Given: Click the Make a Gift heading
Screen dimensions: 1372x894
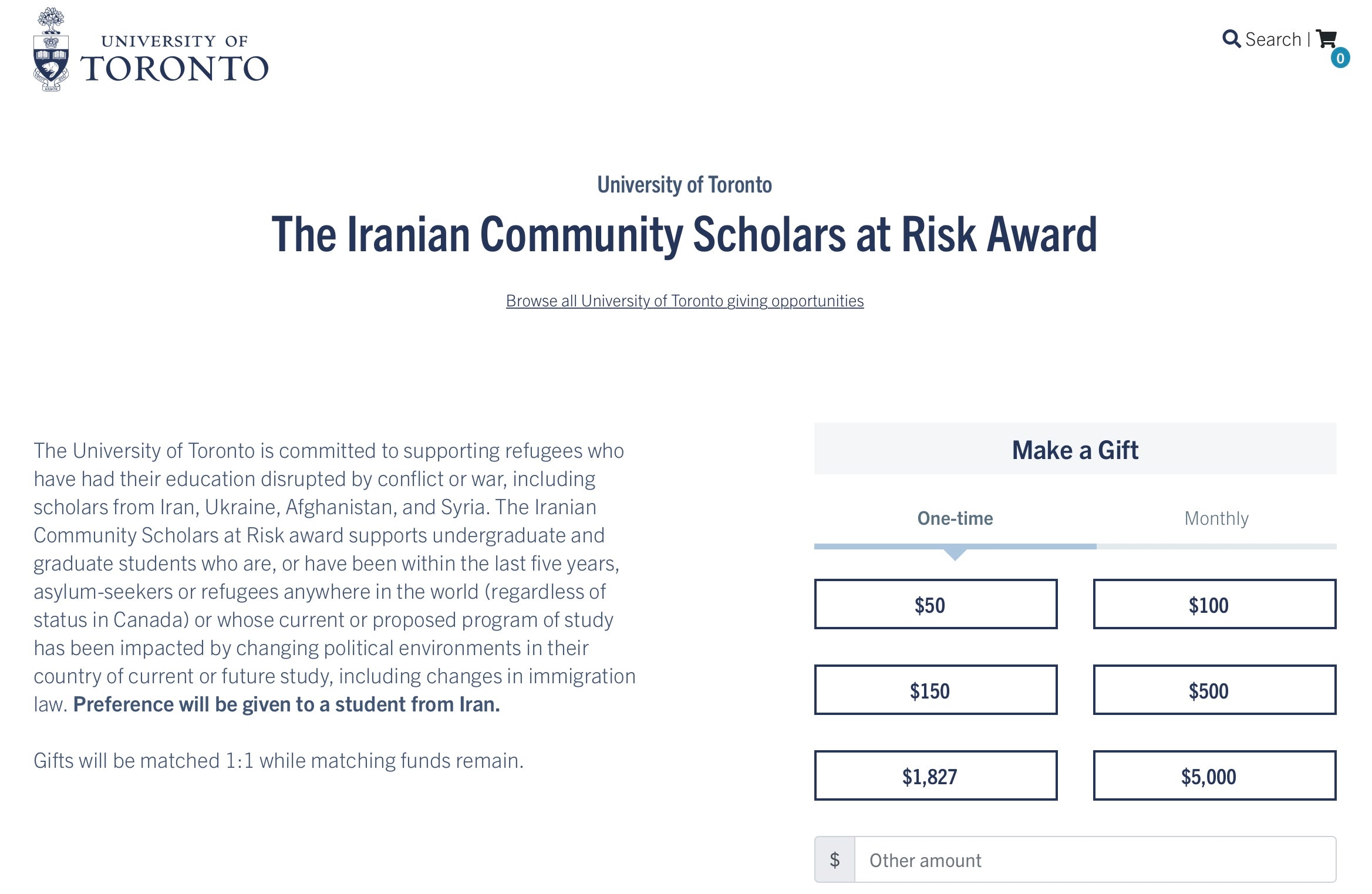Looking at the screenshot, I should (x=1075, y=450).
